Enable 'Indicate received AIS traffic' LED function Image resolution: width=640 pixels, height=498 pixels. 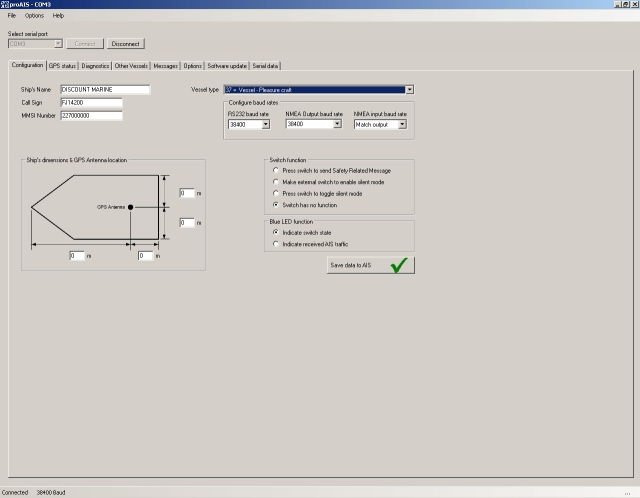(276, 243)
